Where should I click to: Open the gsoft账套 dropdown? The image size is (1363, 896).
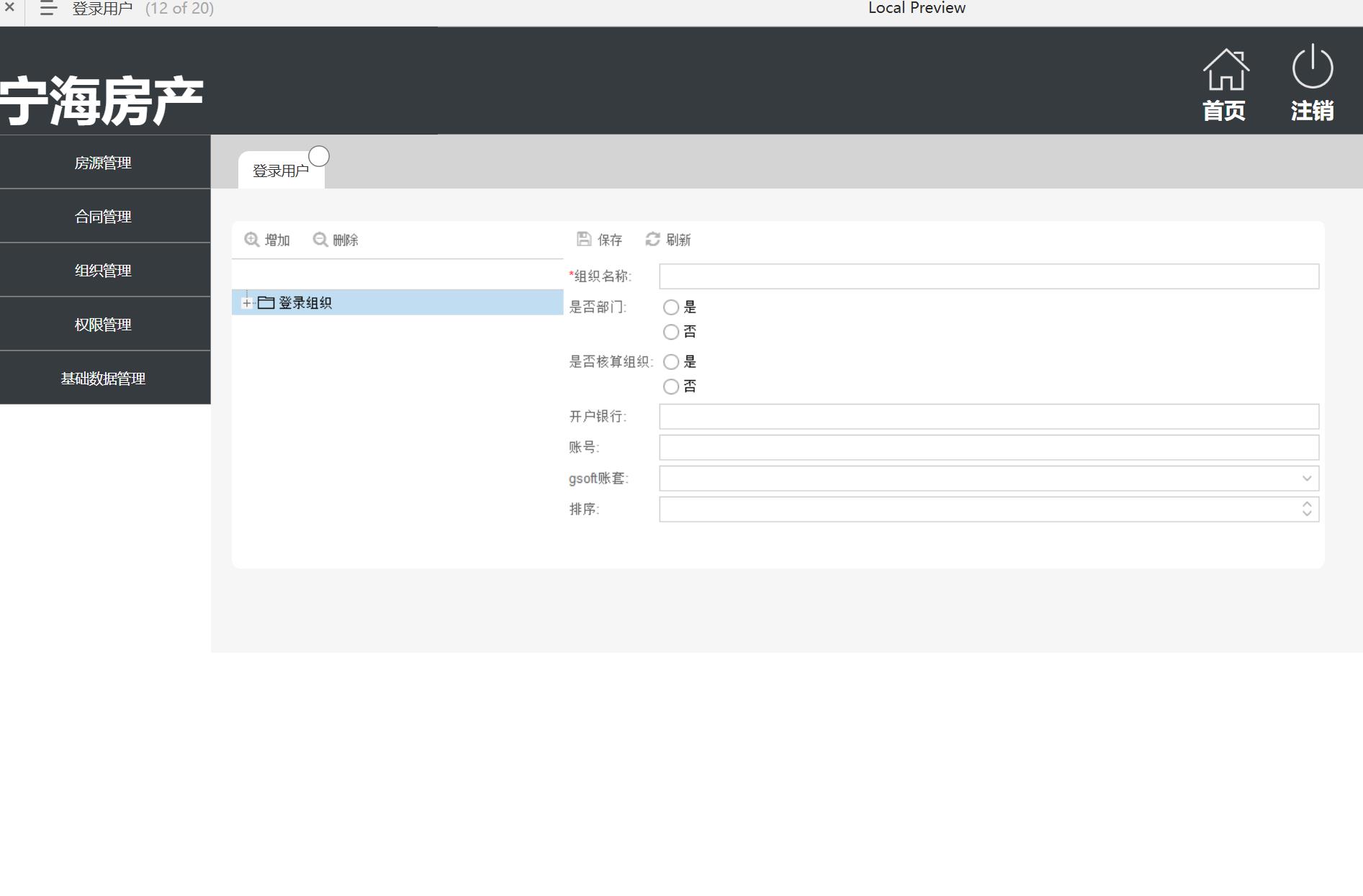pyautogui.click(x=1307, y=479)
